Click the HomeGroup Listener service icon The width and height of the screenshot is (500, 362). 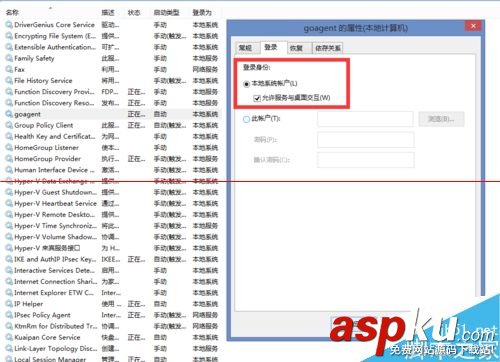pyautogui.click(x=9, y=148)
